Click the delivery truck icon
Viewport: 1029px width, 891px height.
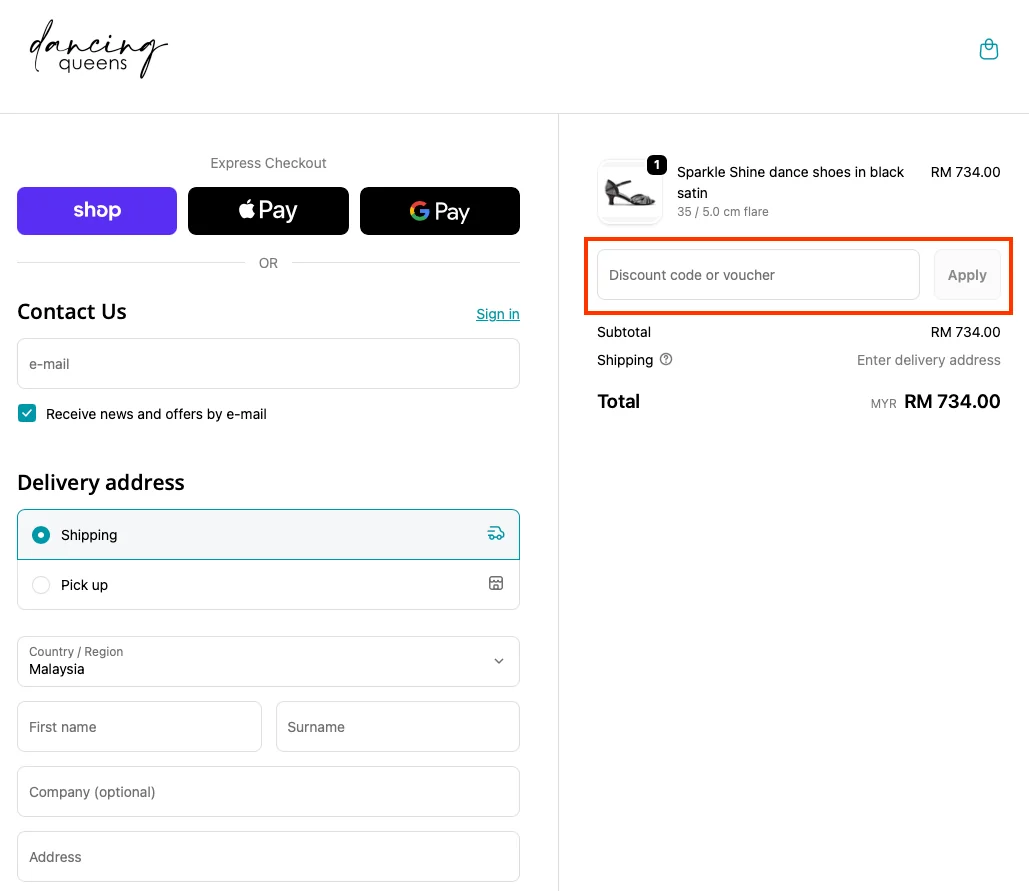pyautogui.click(x=495, y=534)
